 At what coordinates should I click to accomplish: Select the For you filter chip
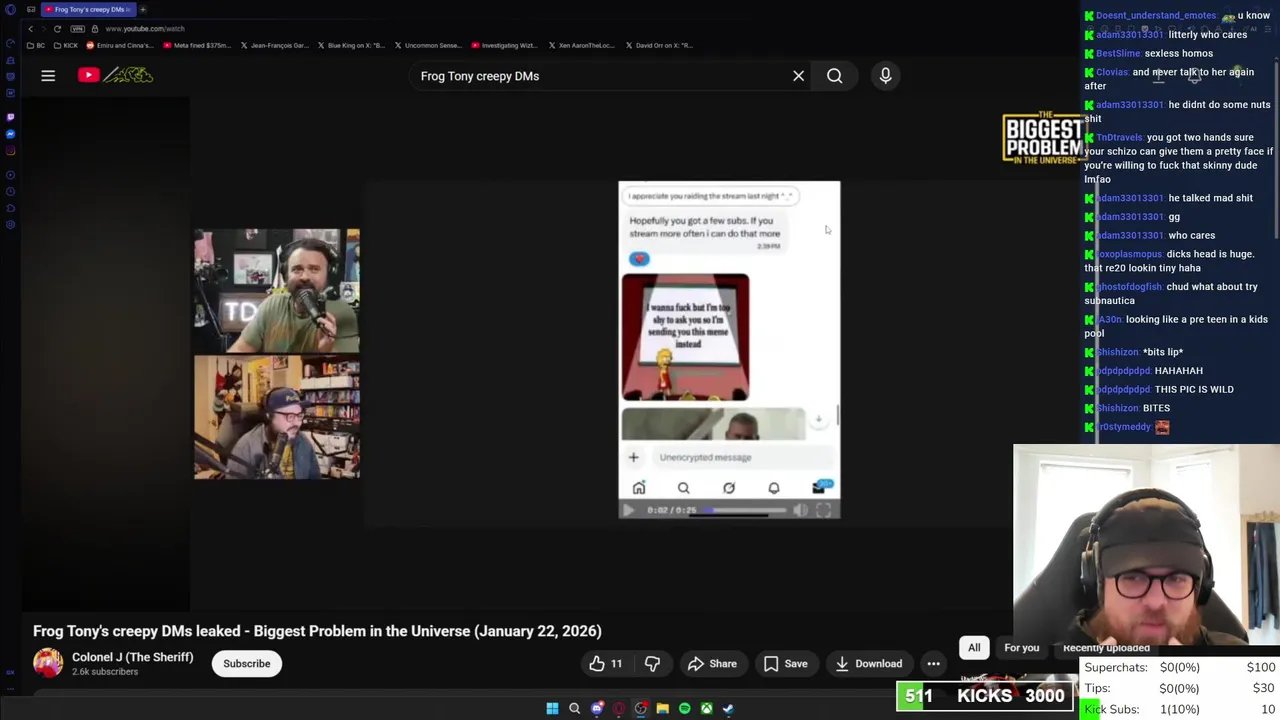(x=1021, y=648)
